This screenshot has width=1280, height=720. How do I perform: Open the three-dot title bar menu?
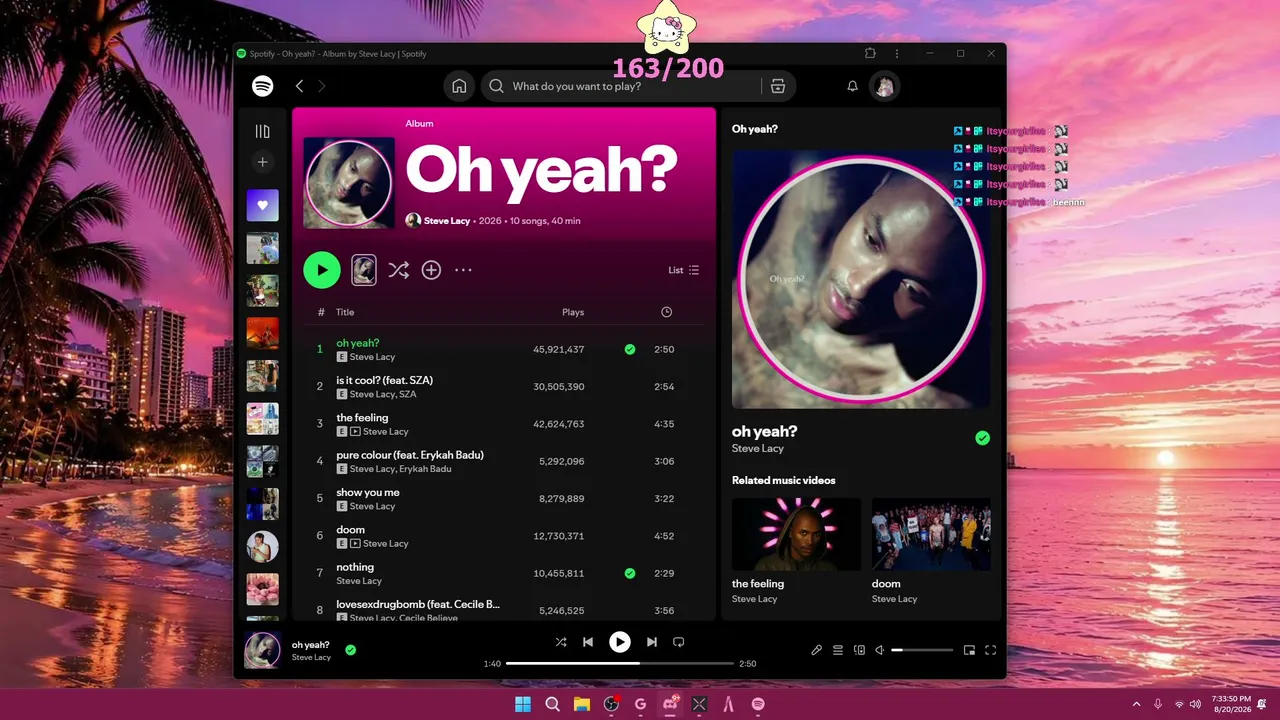pos(897,54)
